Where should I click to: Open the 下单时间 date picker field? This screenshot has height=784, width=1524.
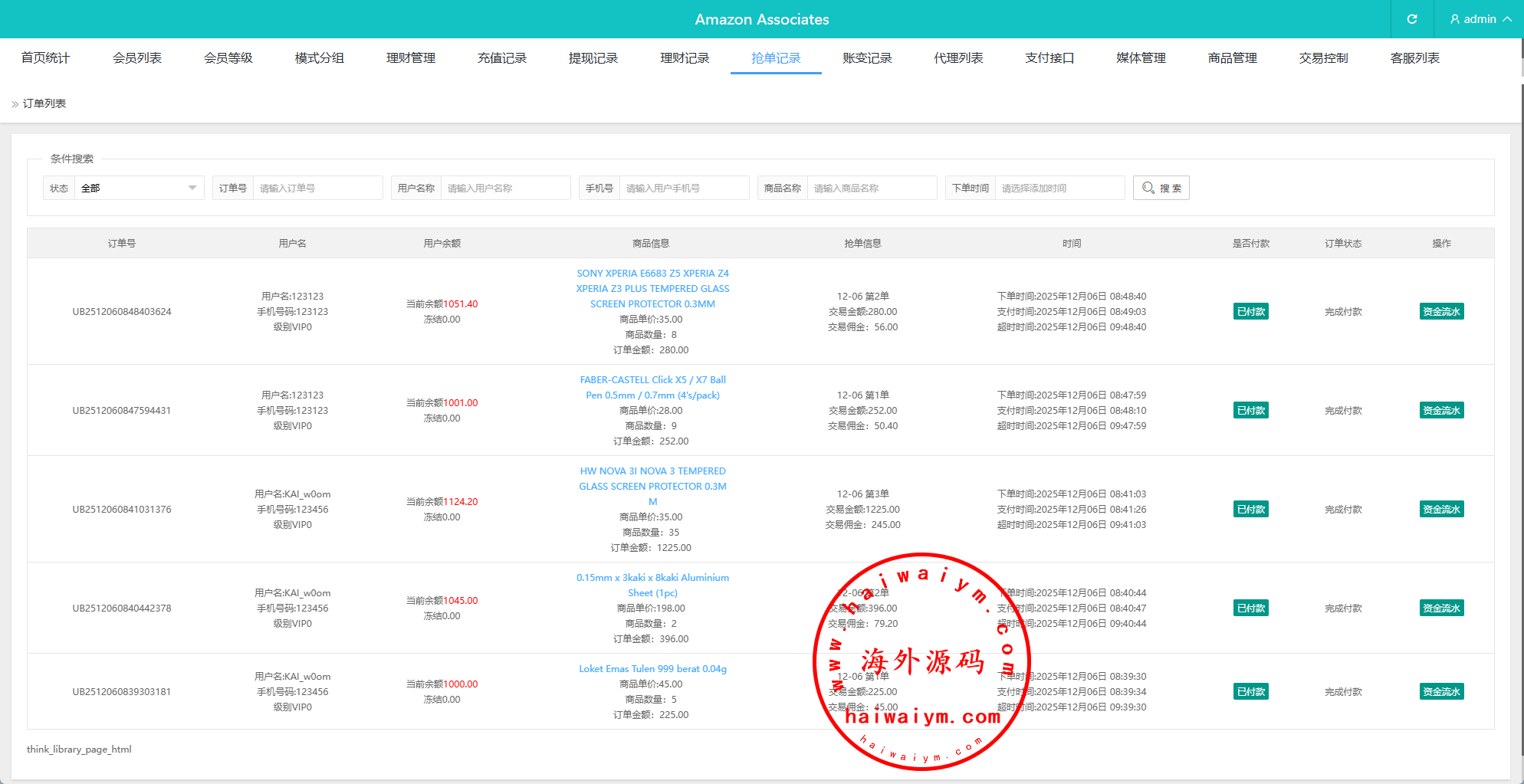(x=1060, y=188)
